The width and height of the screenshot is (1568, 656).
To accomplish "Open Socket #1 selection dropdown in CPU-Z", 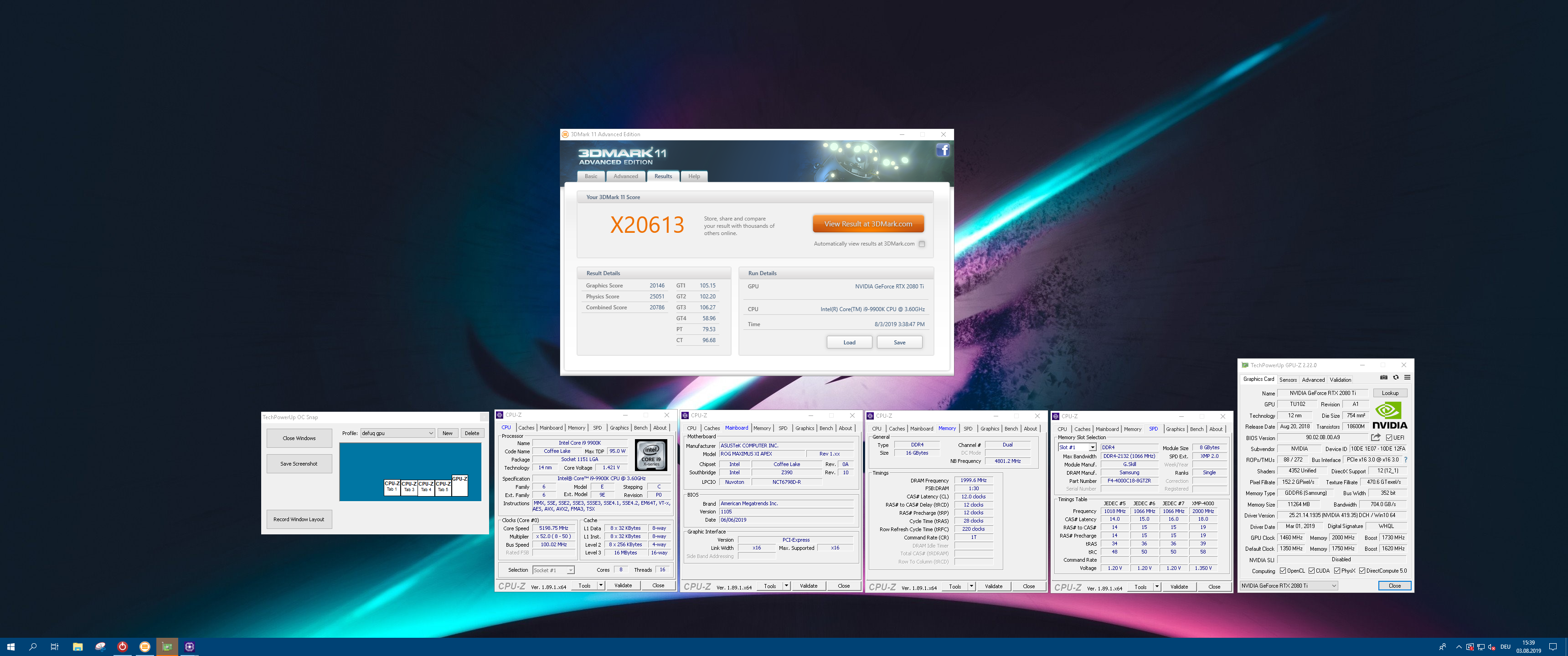I will click(x=553, y=570).
